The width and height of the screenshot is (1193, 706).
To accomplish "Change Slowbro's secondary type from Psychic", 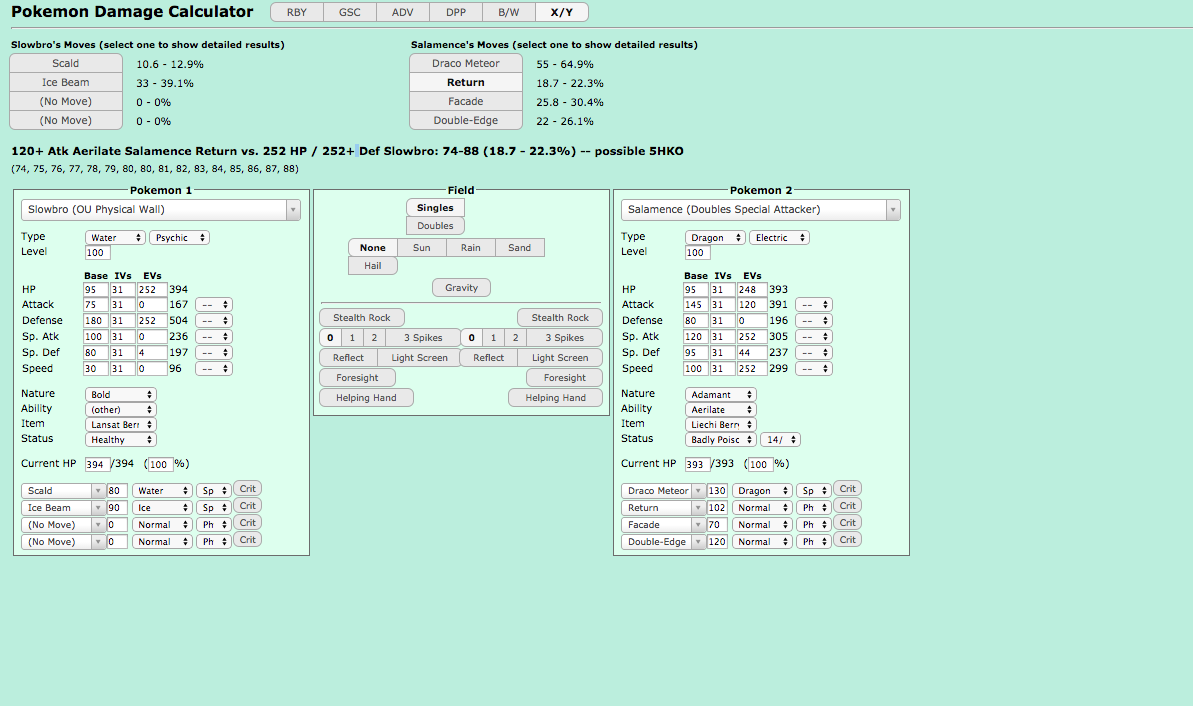I will (180, 237).
